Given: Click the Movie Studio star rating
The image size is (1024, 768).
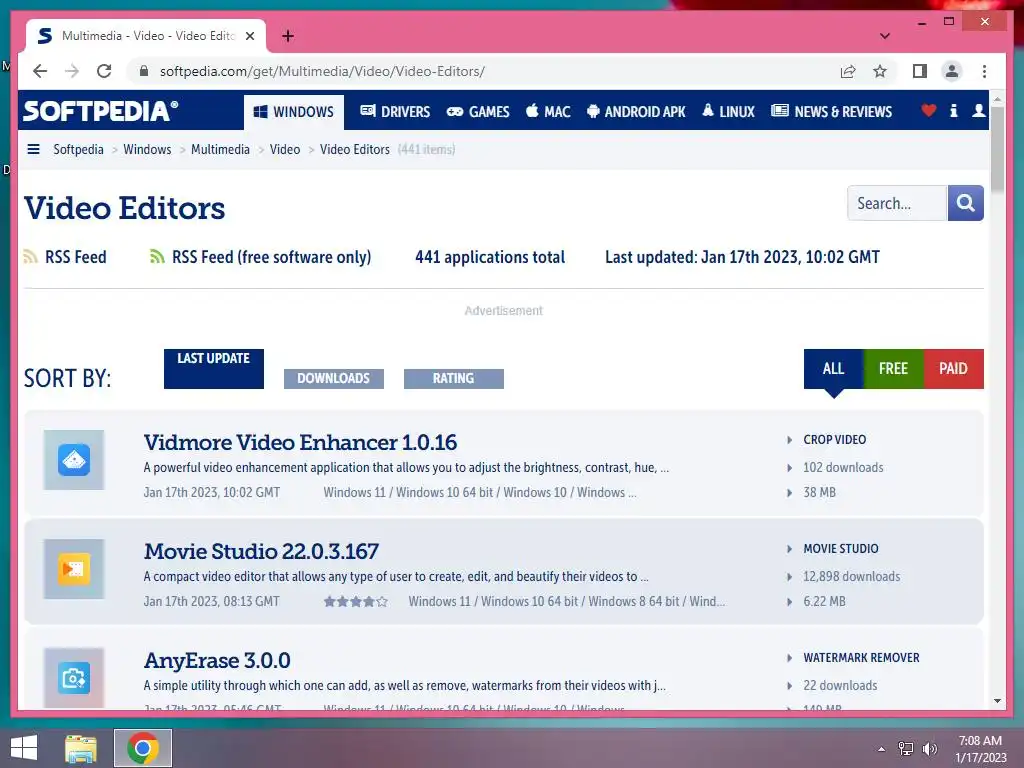Looking at the screenshot, I should pyautogui.click(x=355, y=601).
